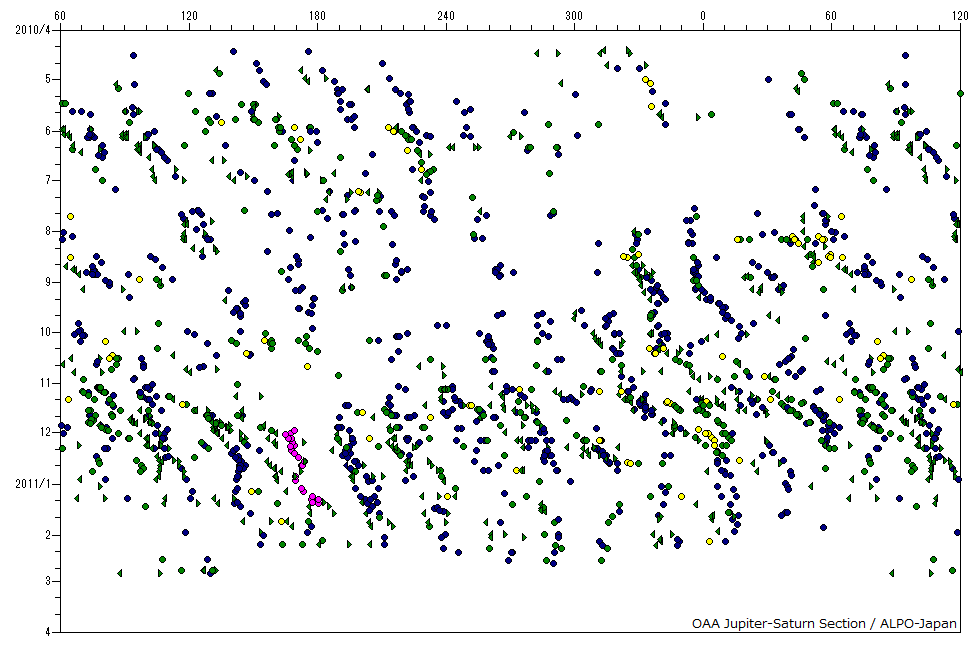The image size is (980, 650).
Task: Click the '180' longitude label on top axis
Action: pos(317,16)
